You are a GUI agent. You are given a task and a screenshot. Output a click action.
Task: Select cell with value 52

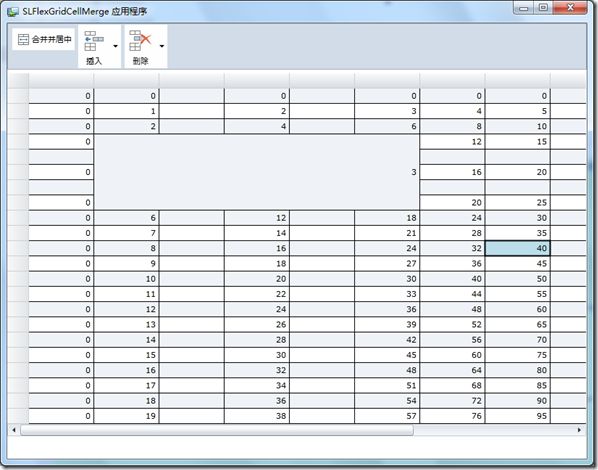[452, 325]
